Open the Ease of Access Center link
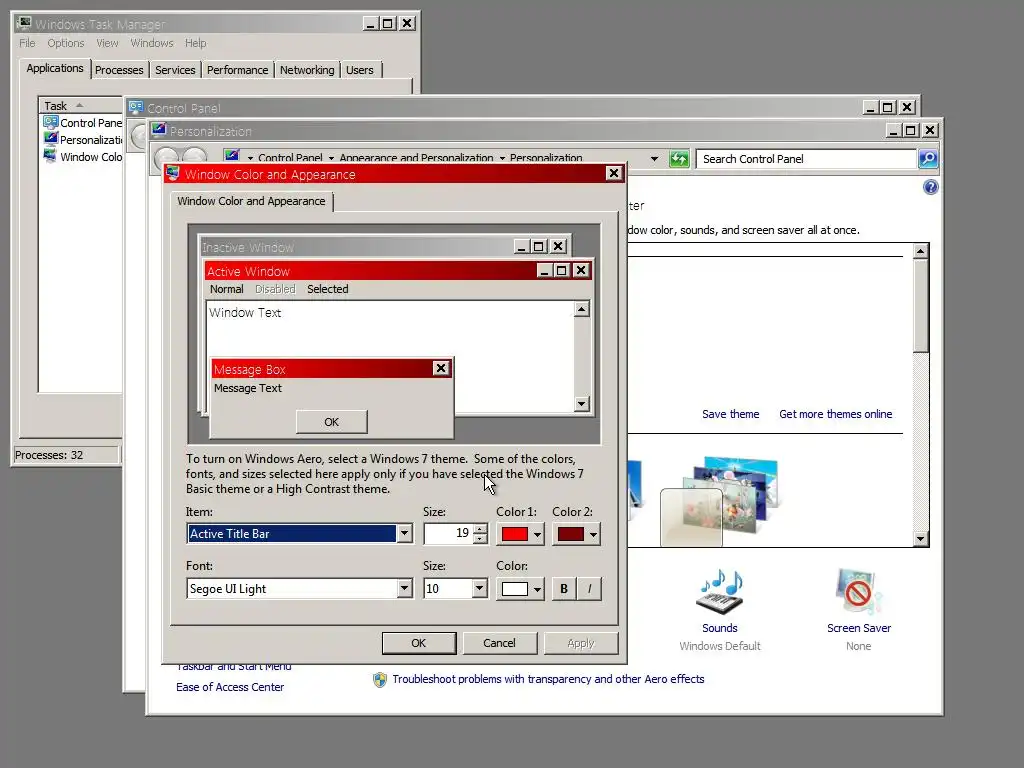This screenshot has height=768, width=1024. (230, 687)
